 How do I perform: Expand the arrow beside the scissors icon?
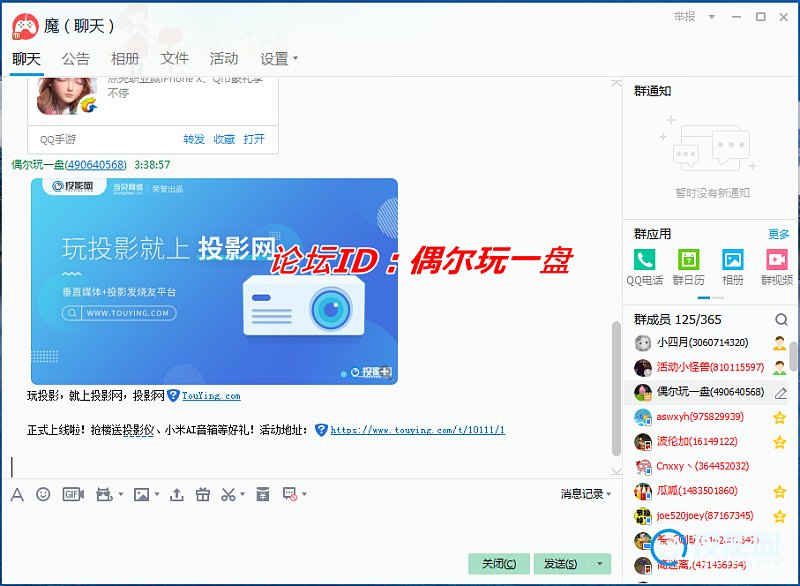[242, 494]
